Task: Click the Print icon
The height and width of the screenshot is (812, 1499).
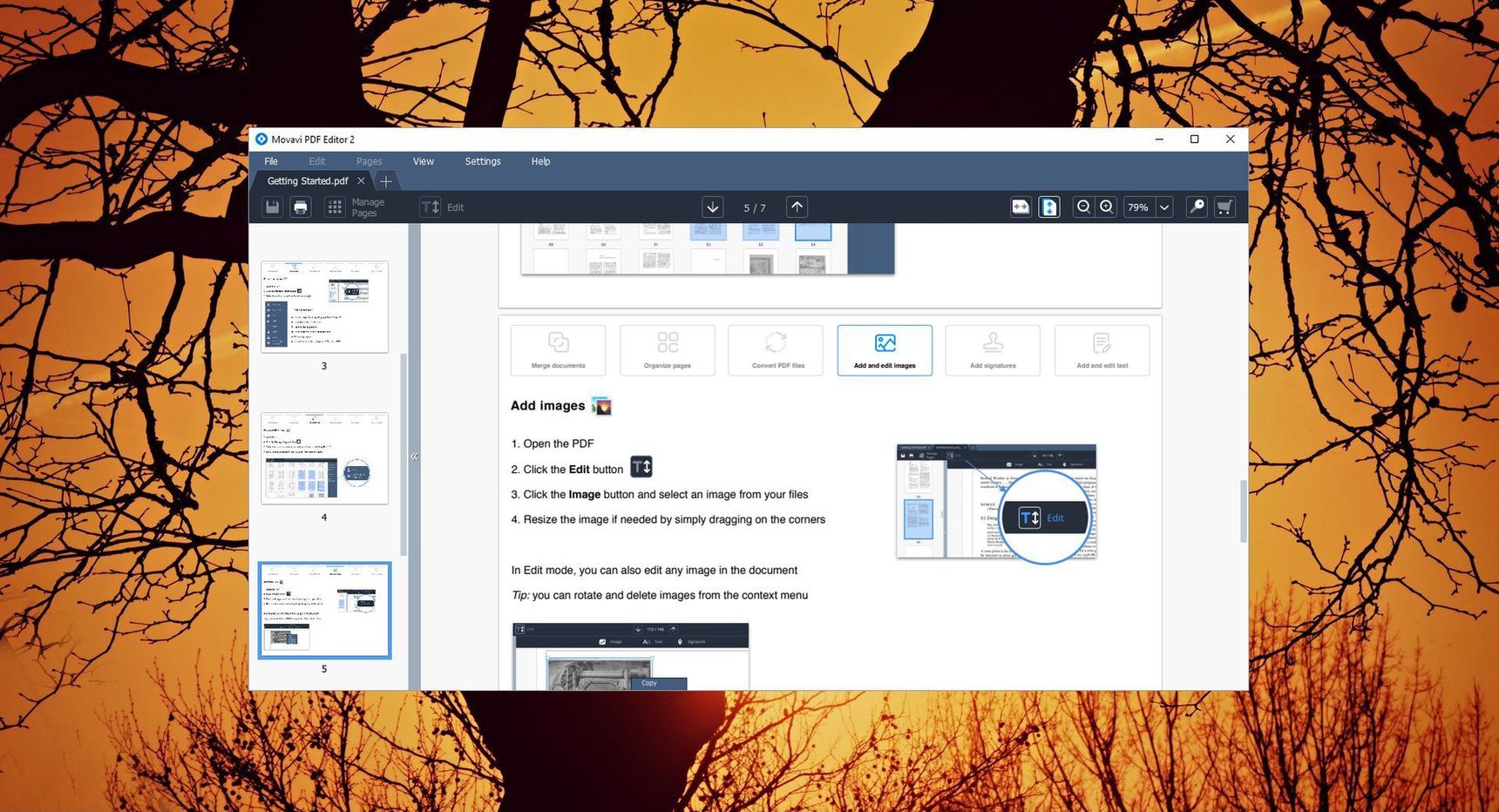Action: pyautogui.click(x=301, y=207)
